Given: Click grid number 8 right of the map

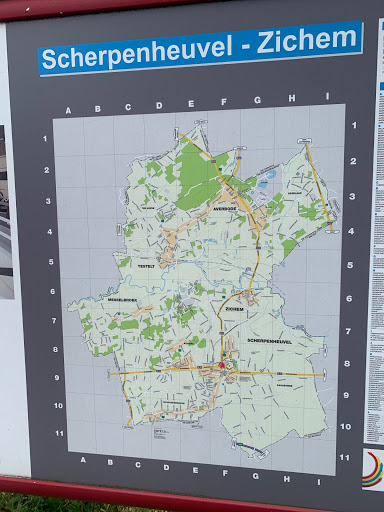Looking at the screenshot, I should click(347, 363).
